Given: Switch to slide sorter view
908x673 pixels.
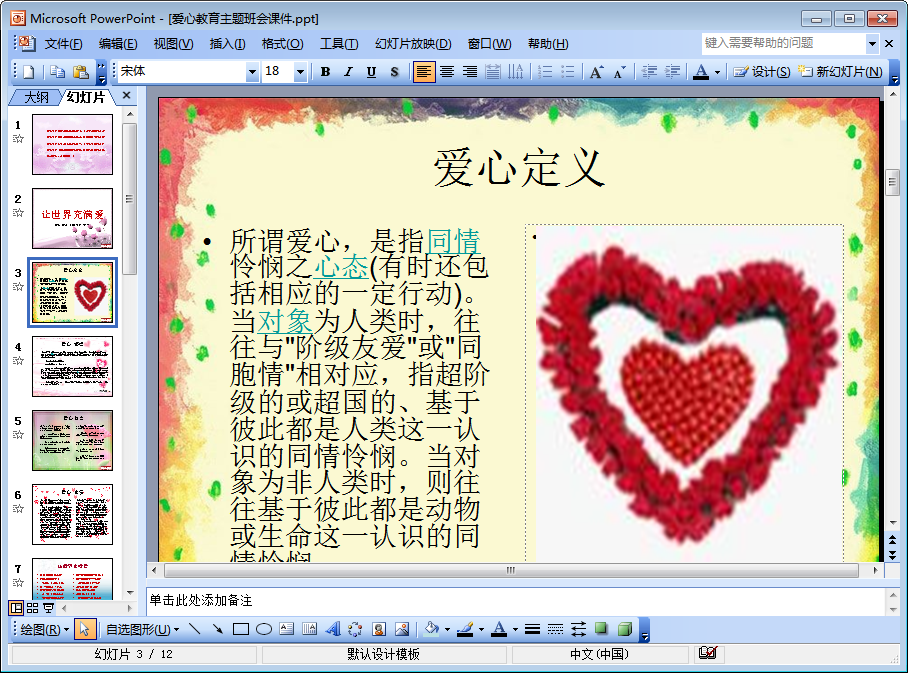Looking at the screenshot, I should [x=32, y=608].
